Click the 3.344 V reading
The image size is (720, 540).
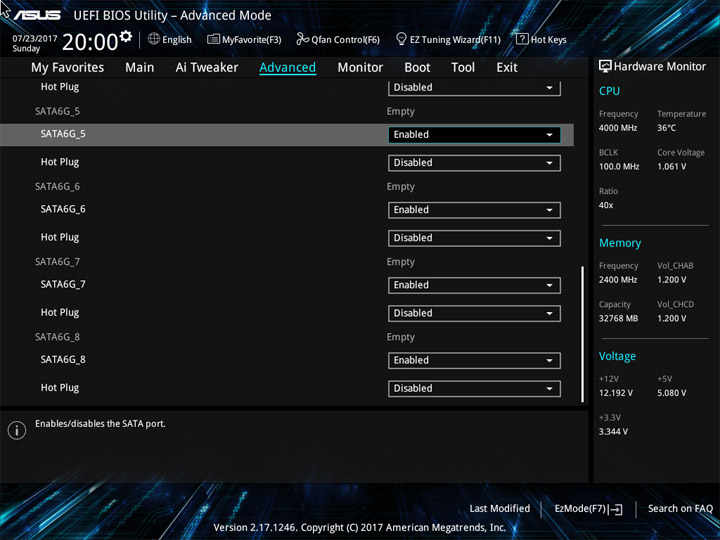[613, 432]
